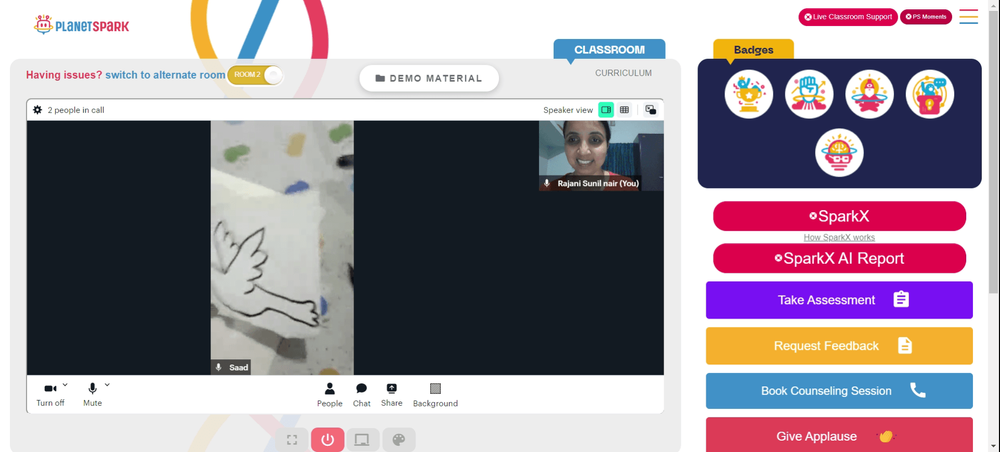Open How SparkX works link

(839, 237)
